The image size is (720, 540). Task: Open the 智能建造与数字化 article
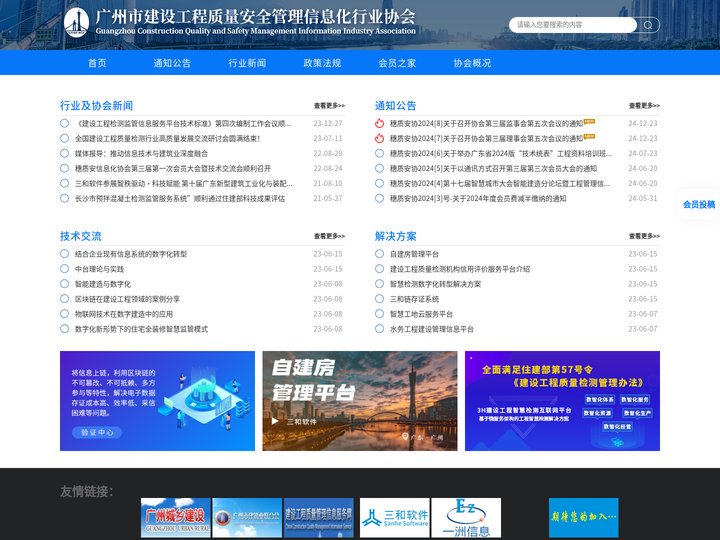[103, 284]
